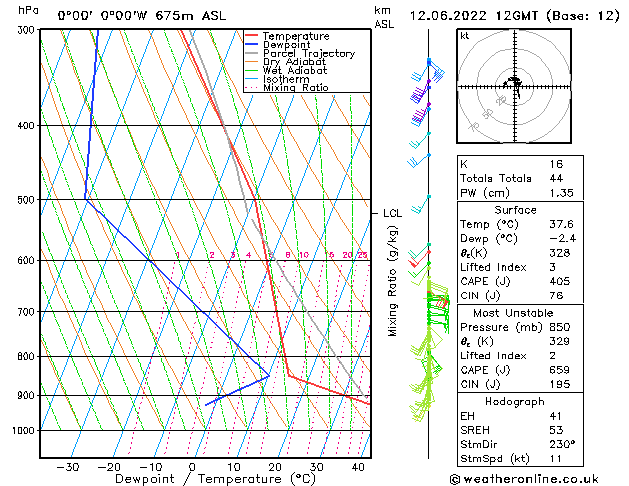The height and width of the screenshot is (486, 629).
Task: Click the red Temperature legend line swatch
Action: [x=251, y=36]
